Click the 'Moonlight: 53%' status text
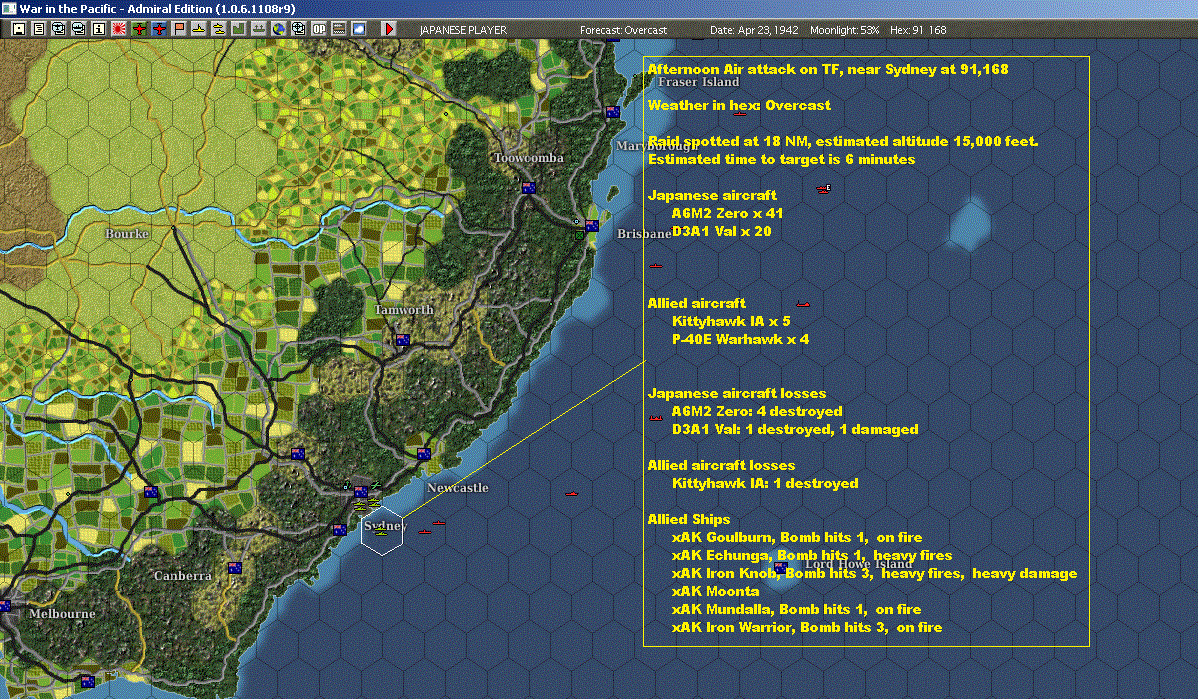This screenshot has width=1198, height=699. pyautogui.click(x=844, y=30)
